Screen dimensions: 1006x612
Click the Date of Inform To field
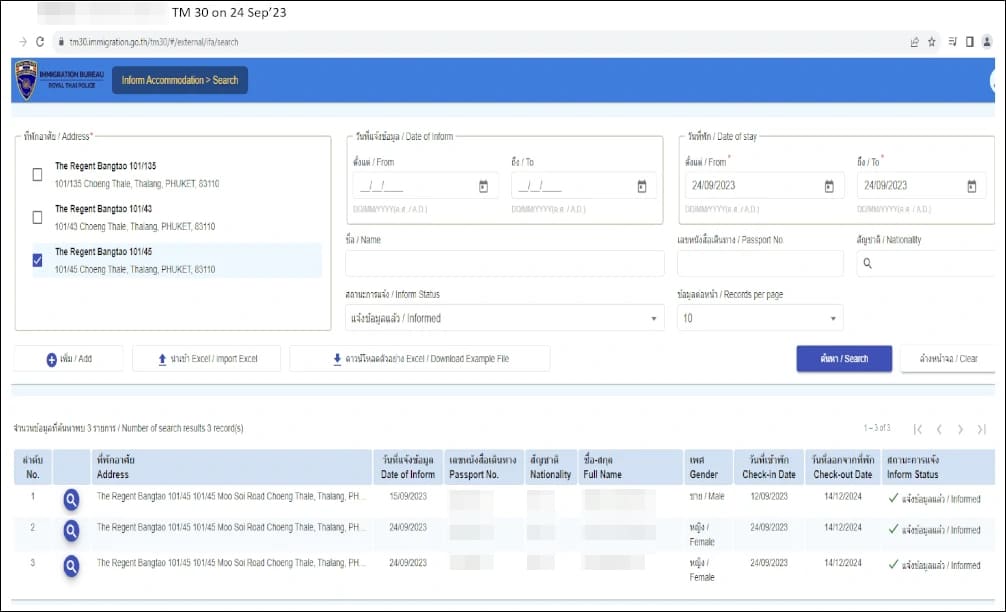coord(583,186)
